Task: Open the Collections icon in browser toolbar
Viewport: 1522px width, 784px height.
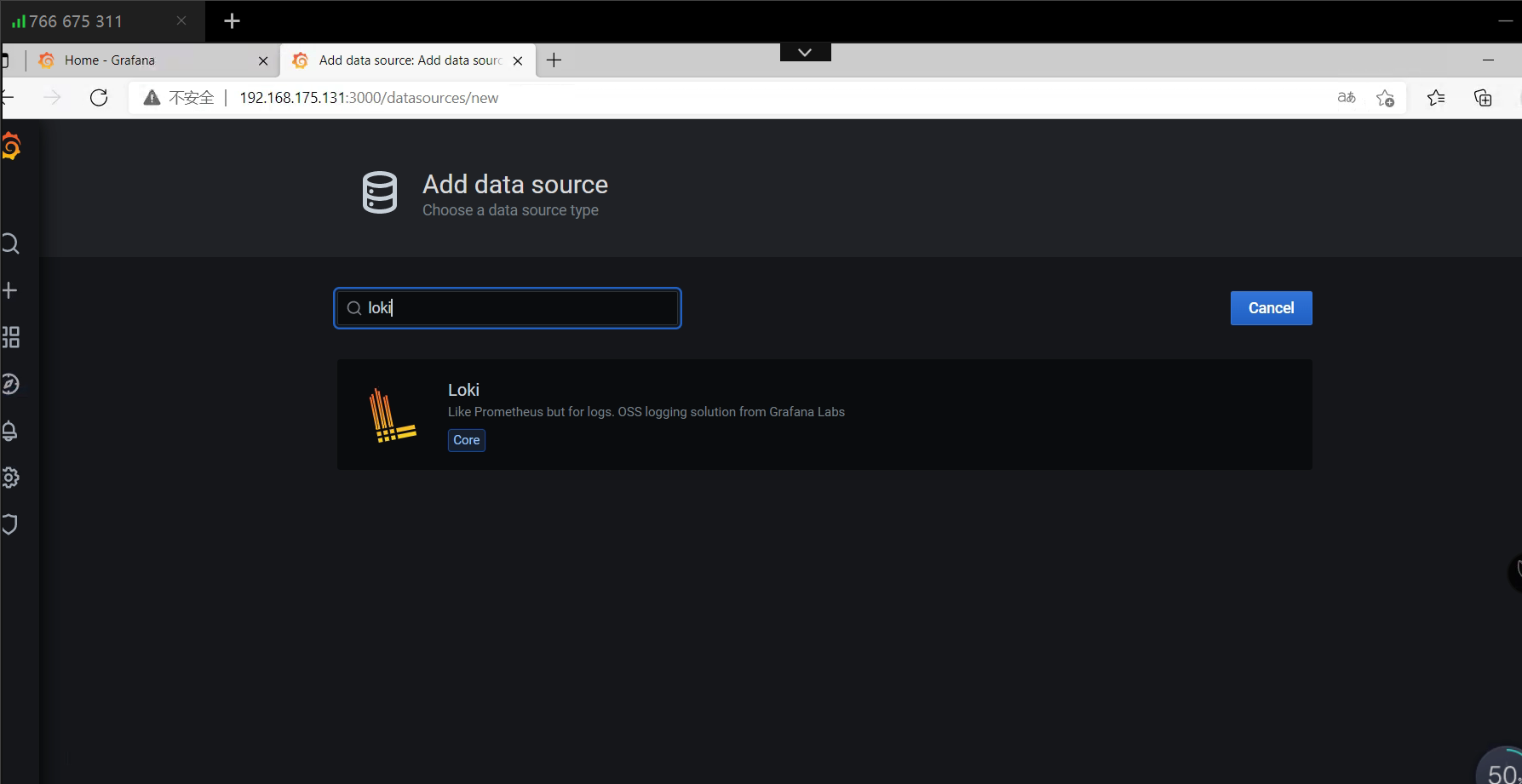Action: click(x=1483, y=98)
